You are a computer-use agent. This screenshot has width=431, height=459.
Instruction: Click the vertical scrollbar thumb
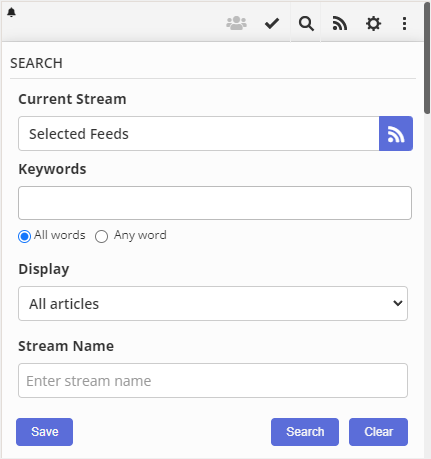427,58
